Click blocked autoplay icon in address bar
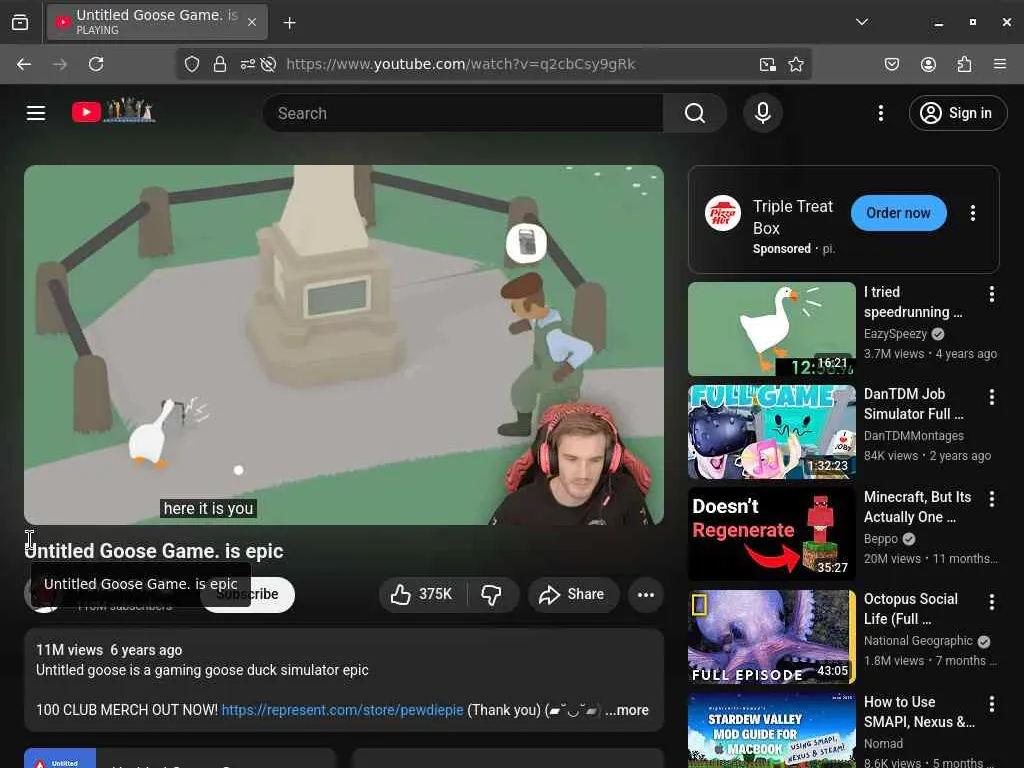The height and width of the screenshot is (768, 1024). [x=268, y=64]
